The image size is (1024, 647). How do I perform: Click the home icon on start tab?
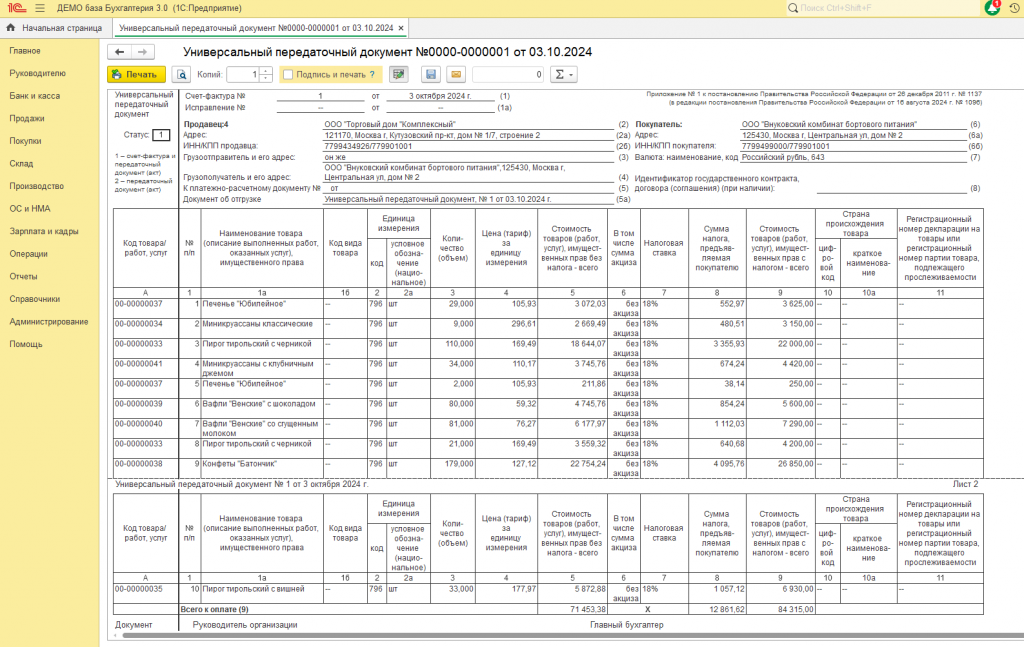[10, 28]
